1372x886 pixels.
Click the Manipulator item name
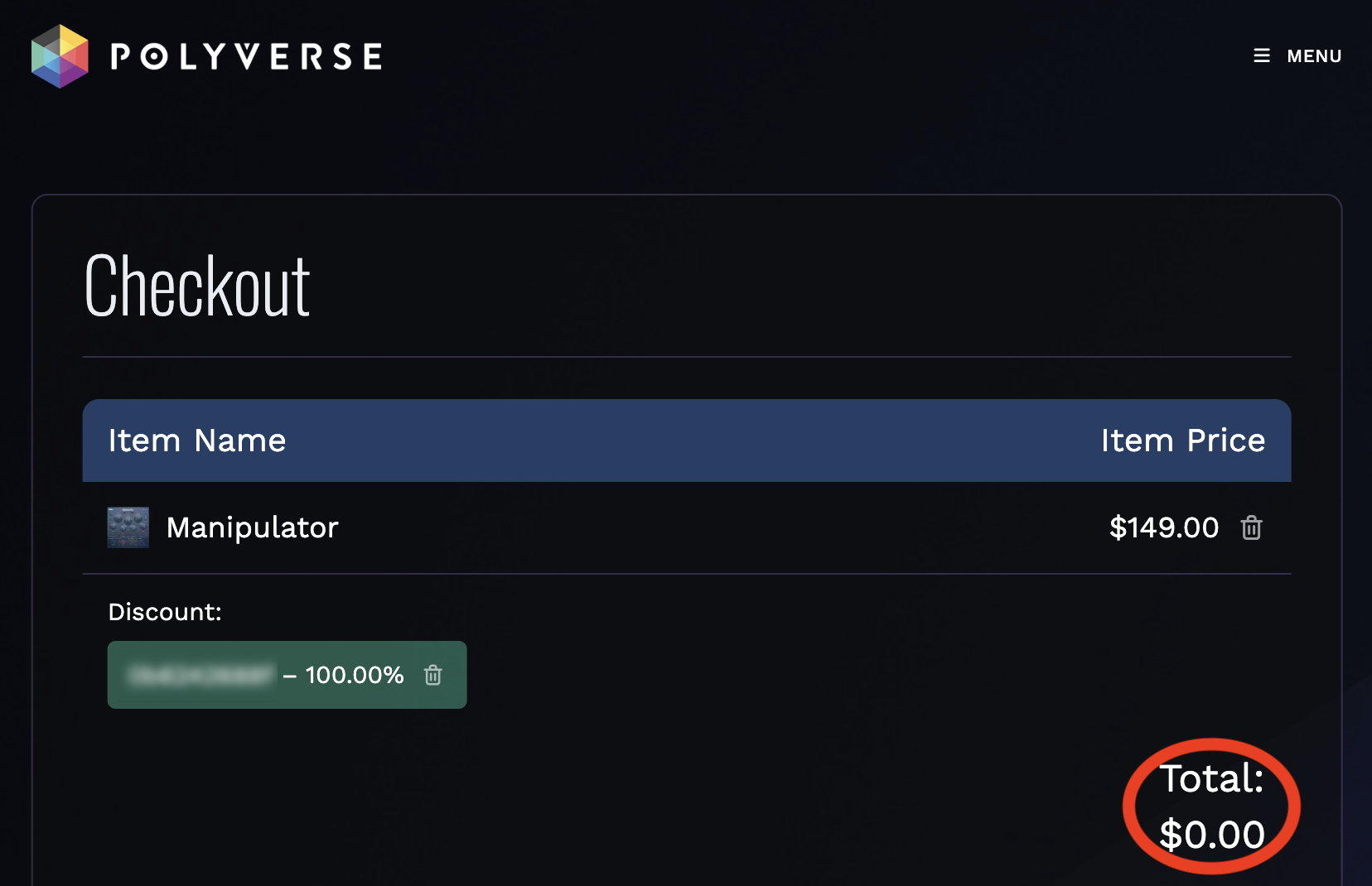(x=252, y=527)
